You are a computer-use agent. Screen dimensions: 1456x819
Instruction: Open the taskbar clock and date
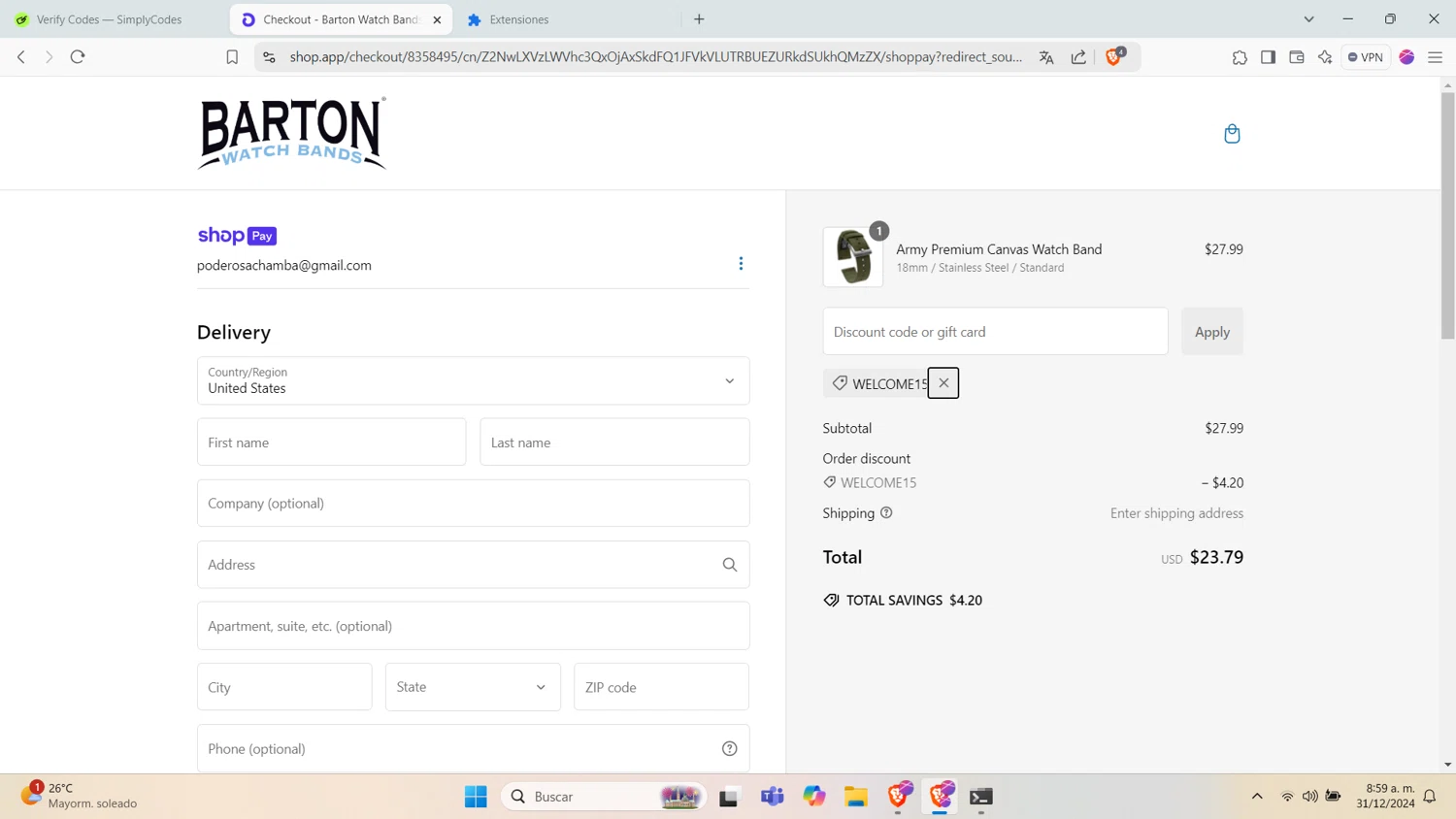tap(1386, 796)
